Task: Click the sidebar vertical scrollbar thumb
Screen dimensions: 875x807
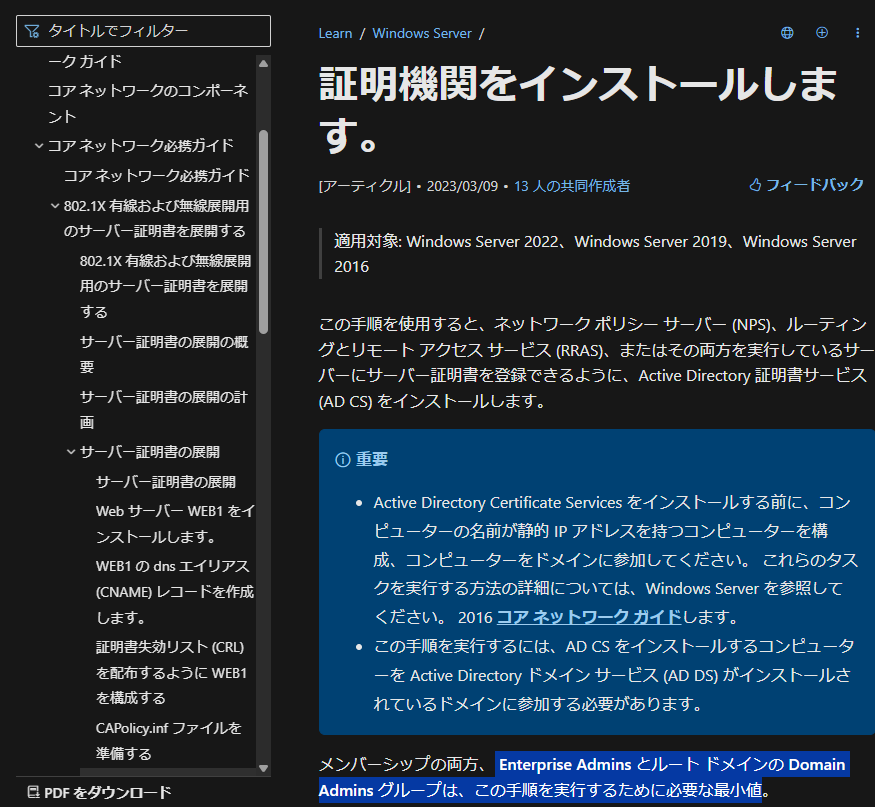Action: (263, 232)
